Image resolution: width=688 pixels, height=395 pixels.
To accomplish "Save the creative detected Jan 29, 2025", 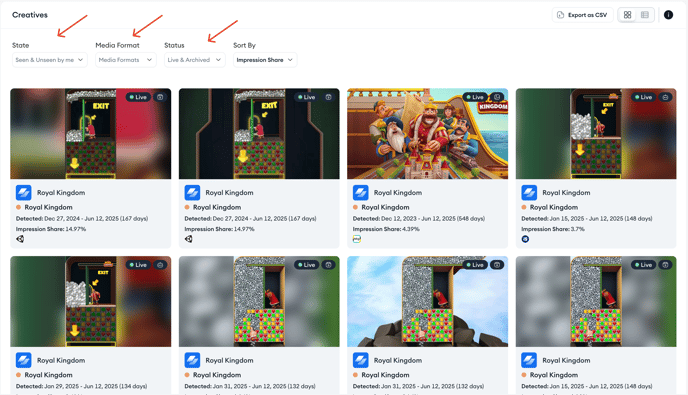I will 160,265.
